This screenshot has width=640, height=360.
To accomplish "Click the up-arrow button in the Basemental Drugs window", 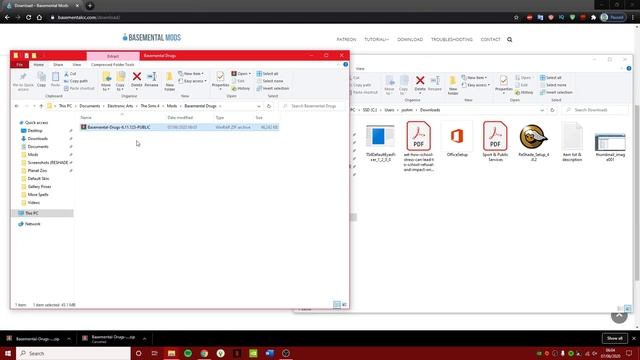I will (x=41, y=106).
